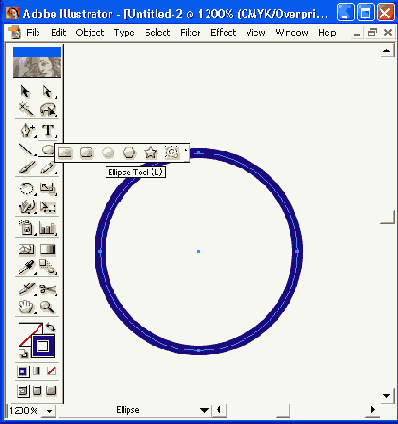Activate the Fill box (none)
The image size is (398, 424).
click(x=26, y=331)
